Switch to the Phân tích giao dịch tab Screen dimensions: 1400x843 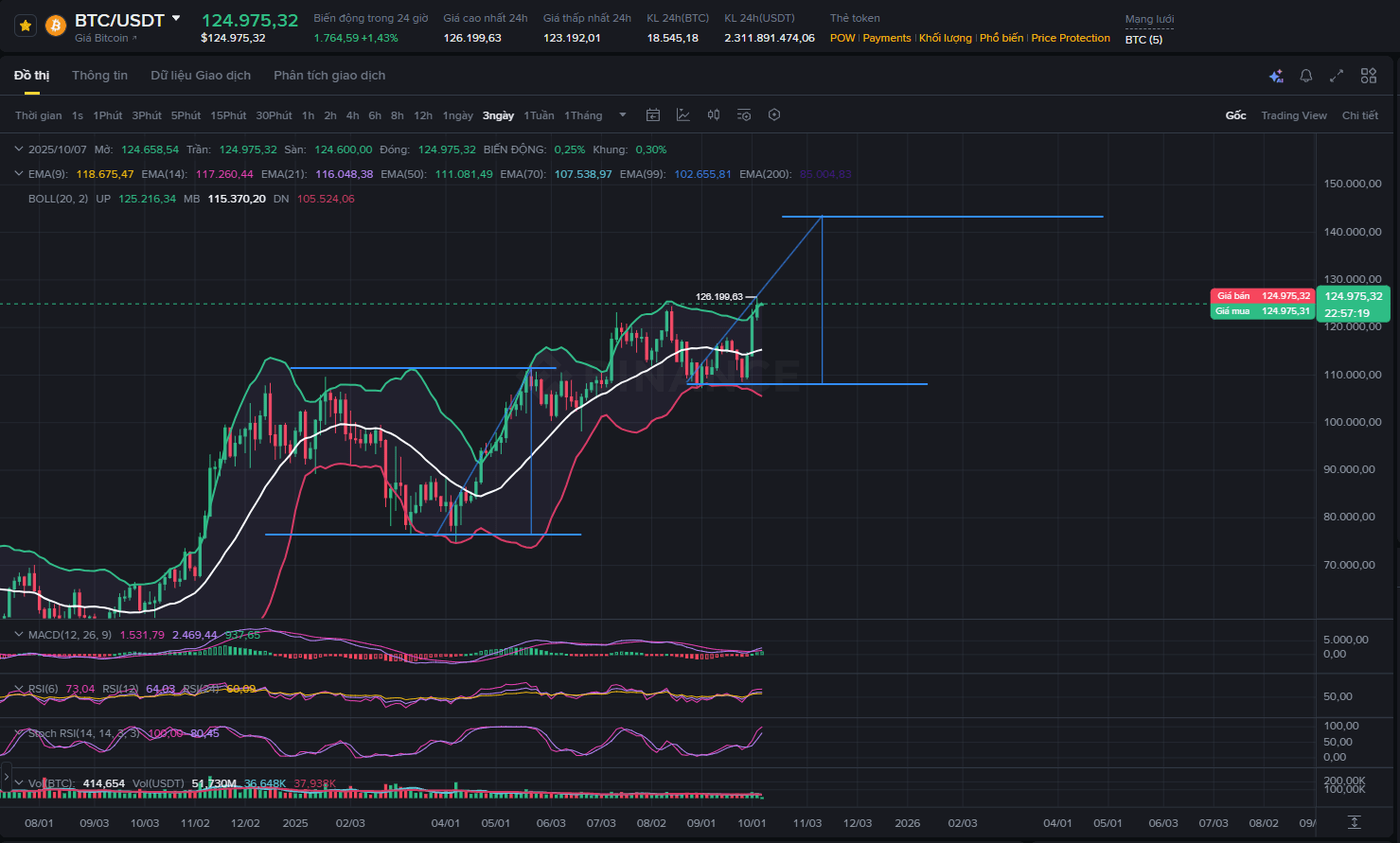(x=329, y=76)
